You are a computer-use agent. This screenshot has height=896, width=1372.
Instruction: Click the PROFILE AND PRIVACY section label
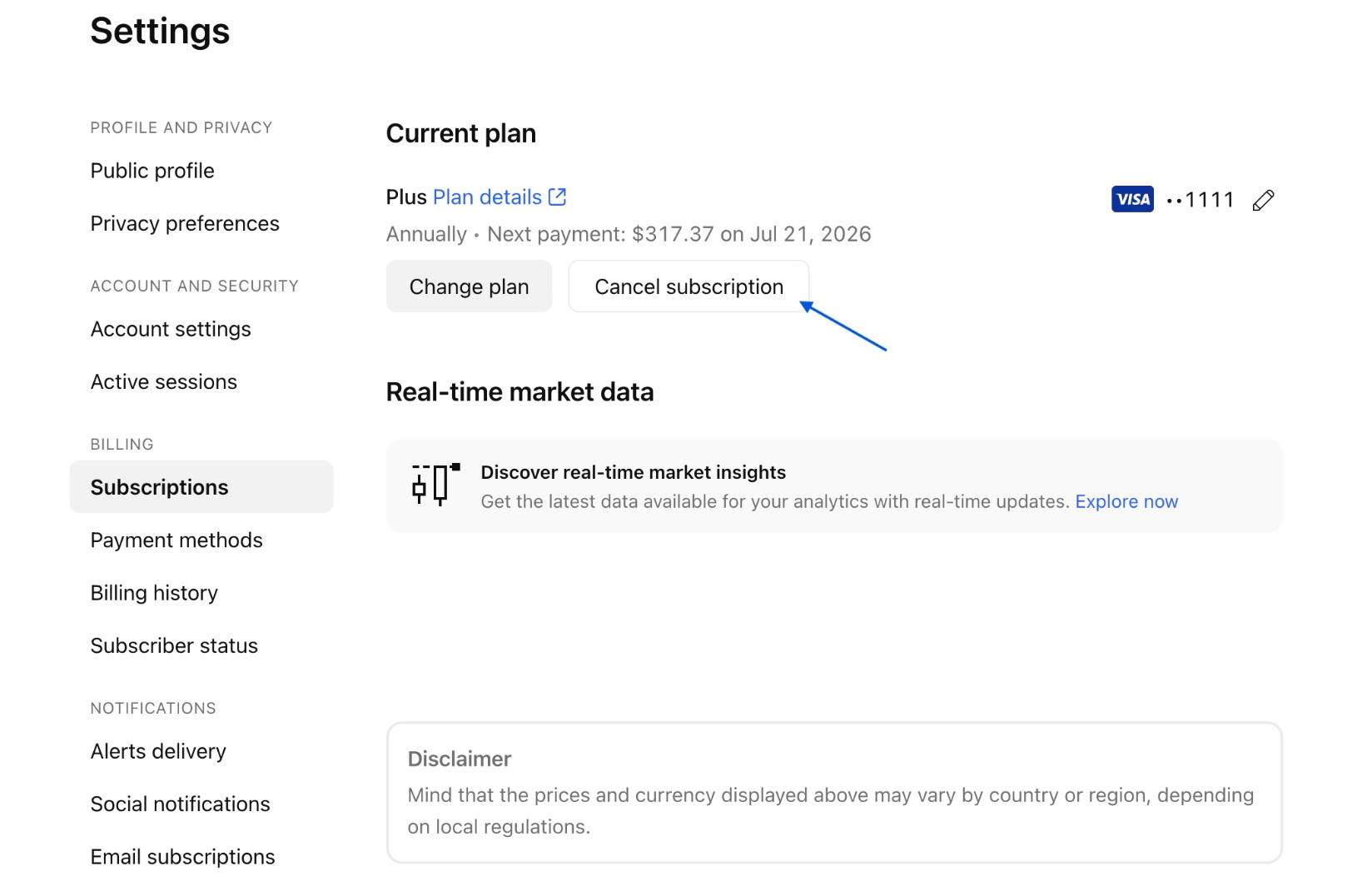(181, 127)
